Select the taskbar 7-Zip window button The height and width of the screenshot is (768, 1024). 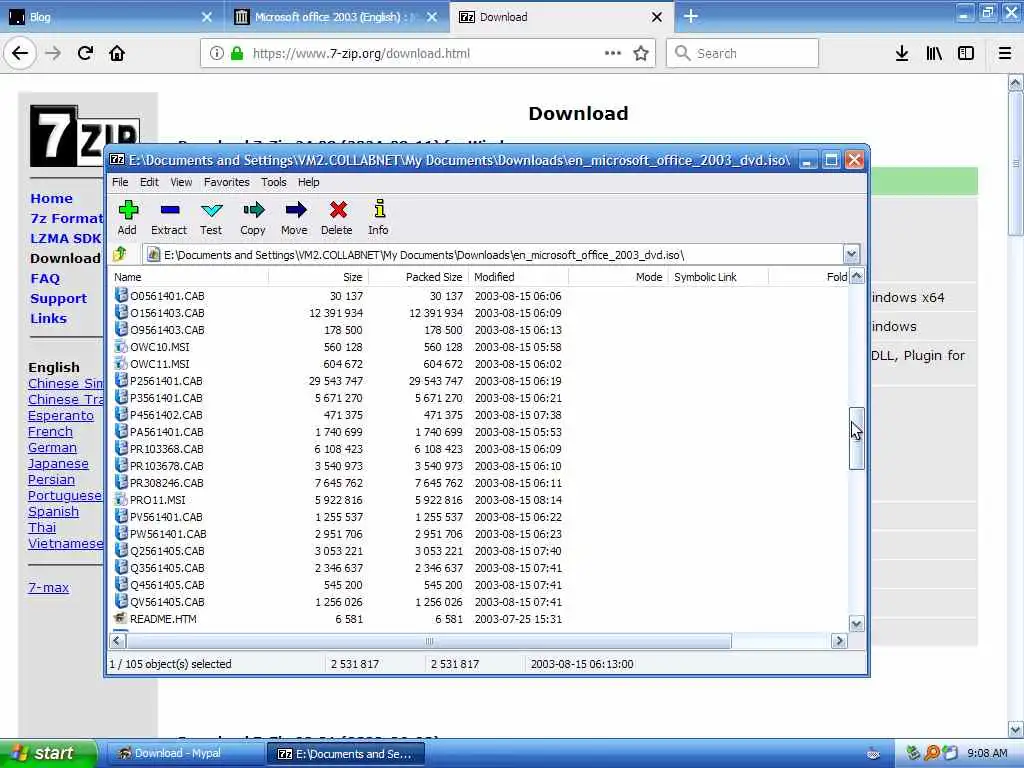346,754
